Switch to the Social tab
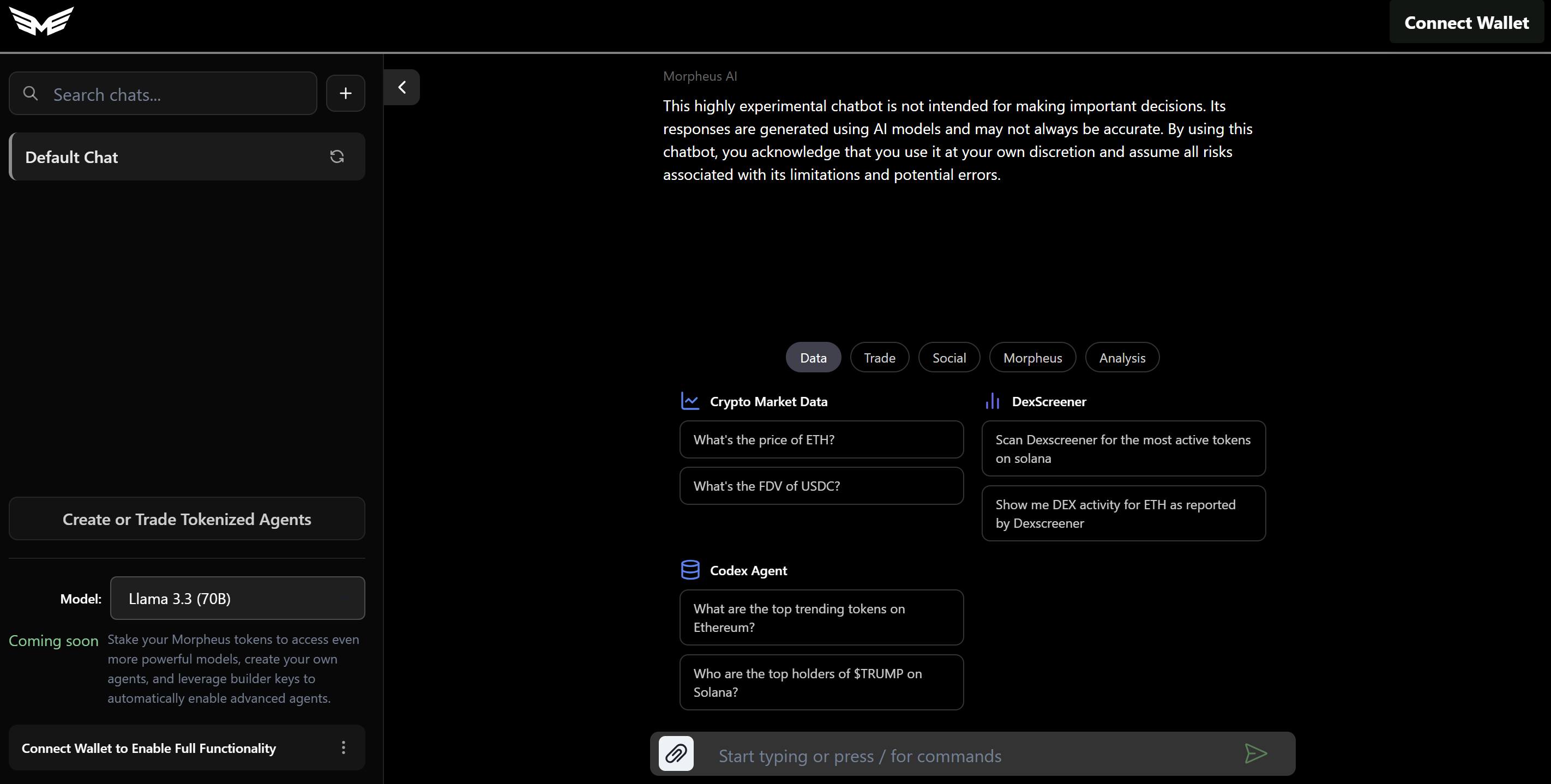 948,358
